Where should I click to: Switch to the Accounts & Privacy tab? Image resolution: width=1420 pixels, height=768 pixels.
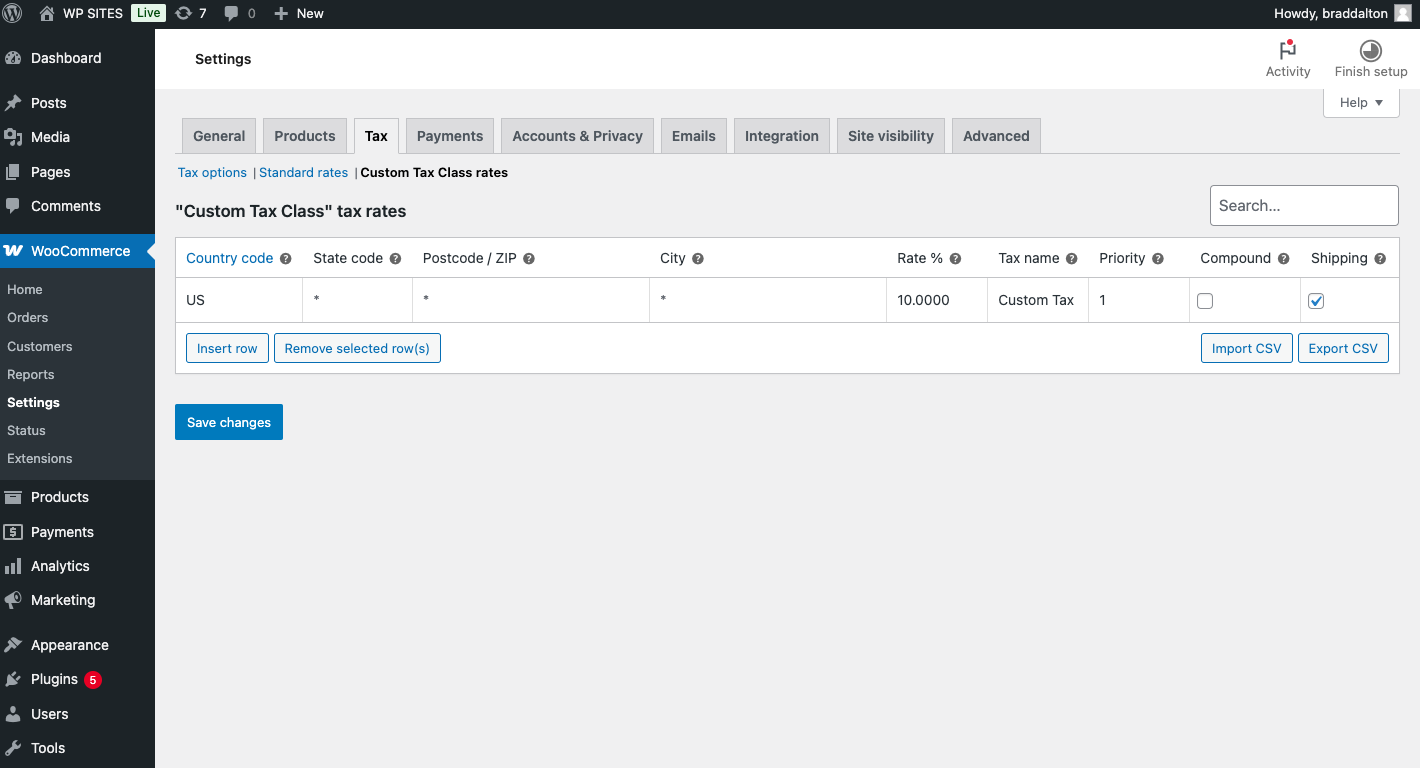pyautogui.click(x=577, y=136)
